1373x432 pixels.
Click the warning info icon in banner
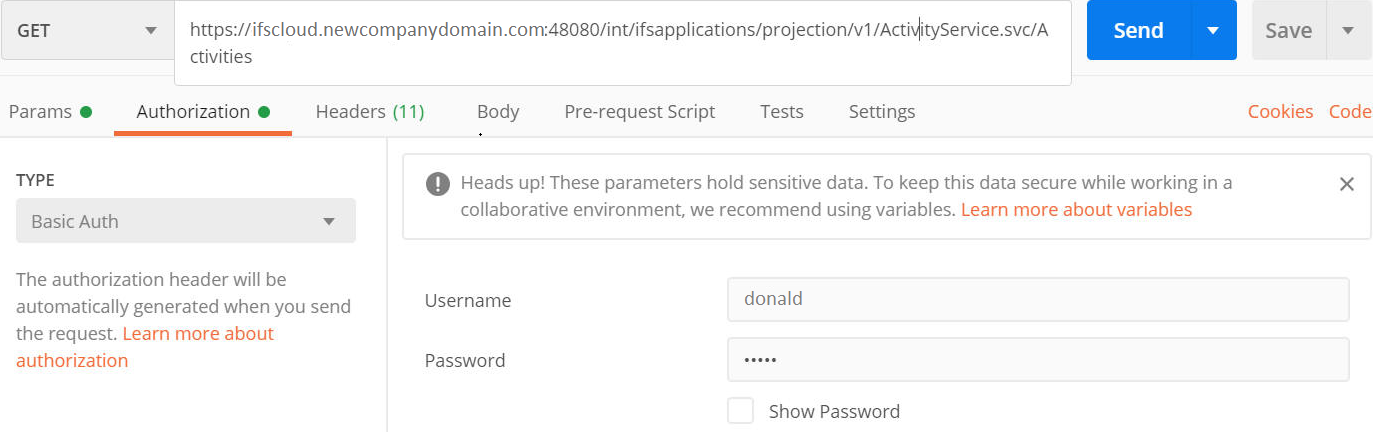[x=437, y=184]
